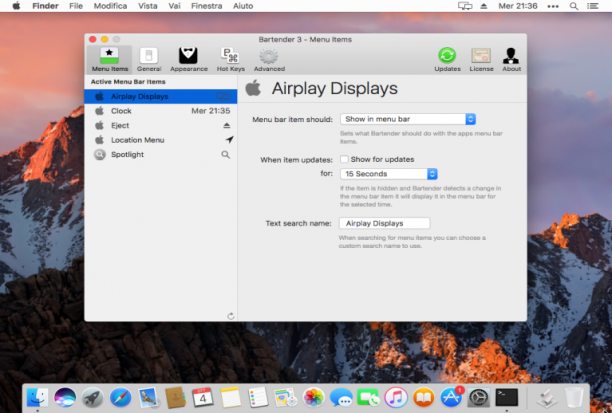Select the Spotlight list item
This screenshot has height=413, width=612.
tap(161, 155)
